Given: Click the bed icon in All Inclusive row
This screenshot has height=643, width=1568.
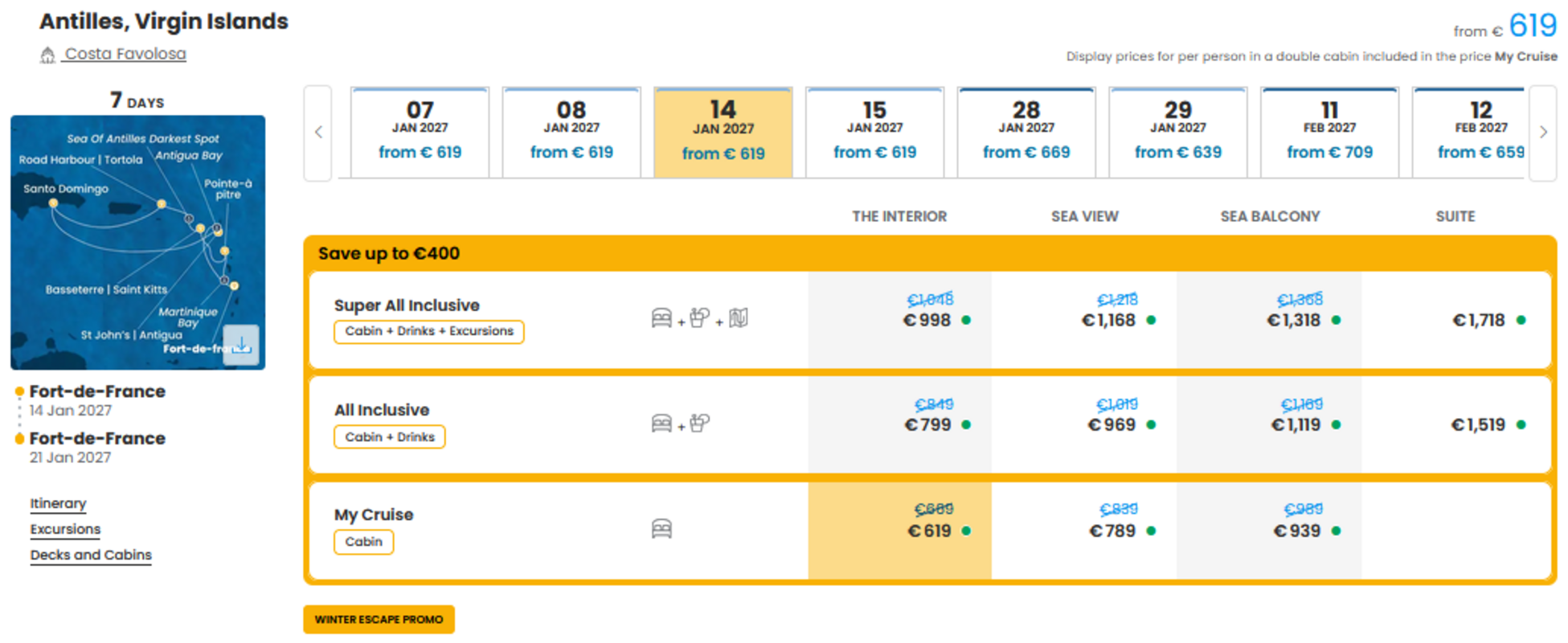Looking at the screenshot, I should coord(661,423).
